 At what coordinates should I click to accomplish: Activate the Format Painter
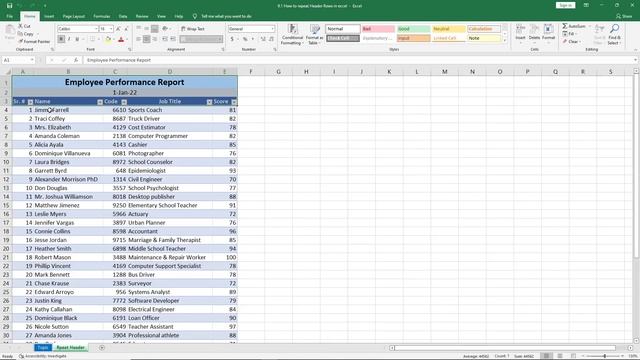pyautogui.click(x=34, y=42)
